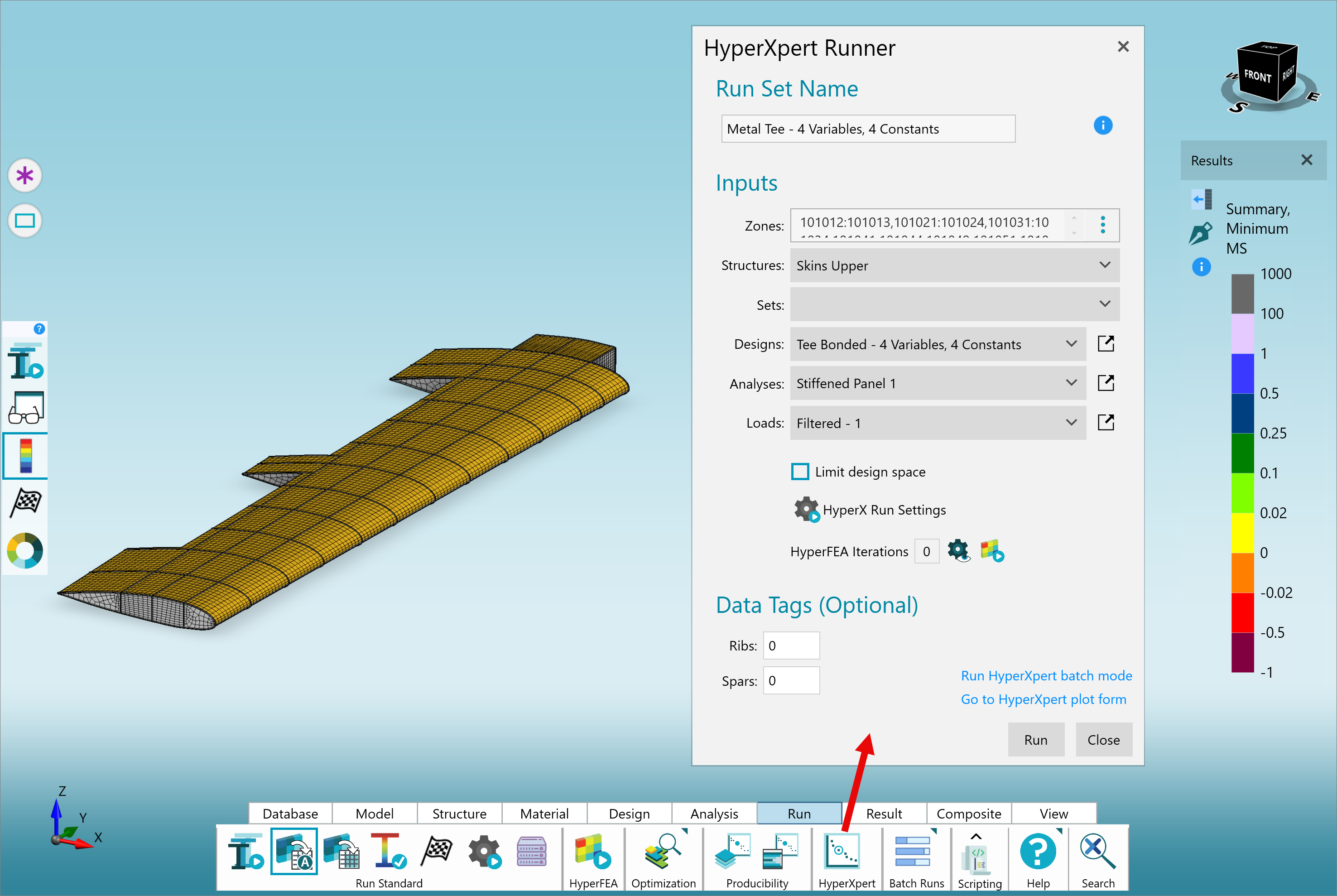Viewport: 1337px width, 896px height.
Task: Launch HyperFEA from the bottom toolbar
Action: coord(593,852)
